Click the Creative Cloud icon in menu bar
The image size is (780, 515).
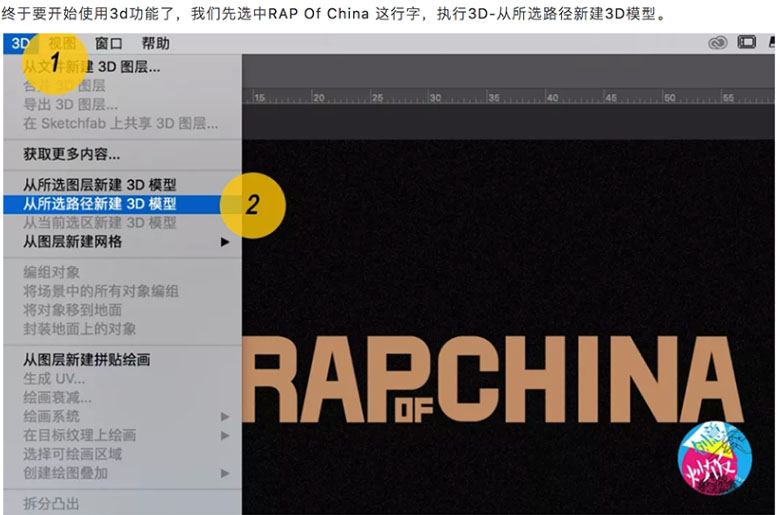click(x=717, y=43)
